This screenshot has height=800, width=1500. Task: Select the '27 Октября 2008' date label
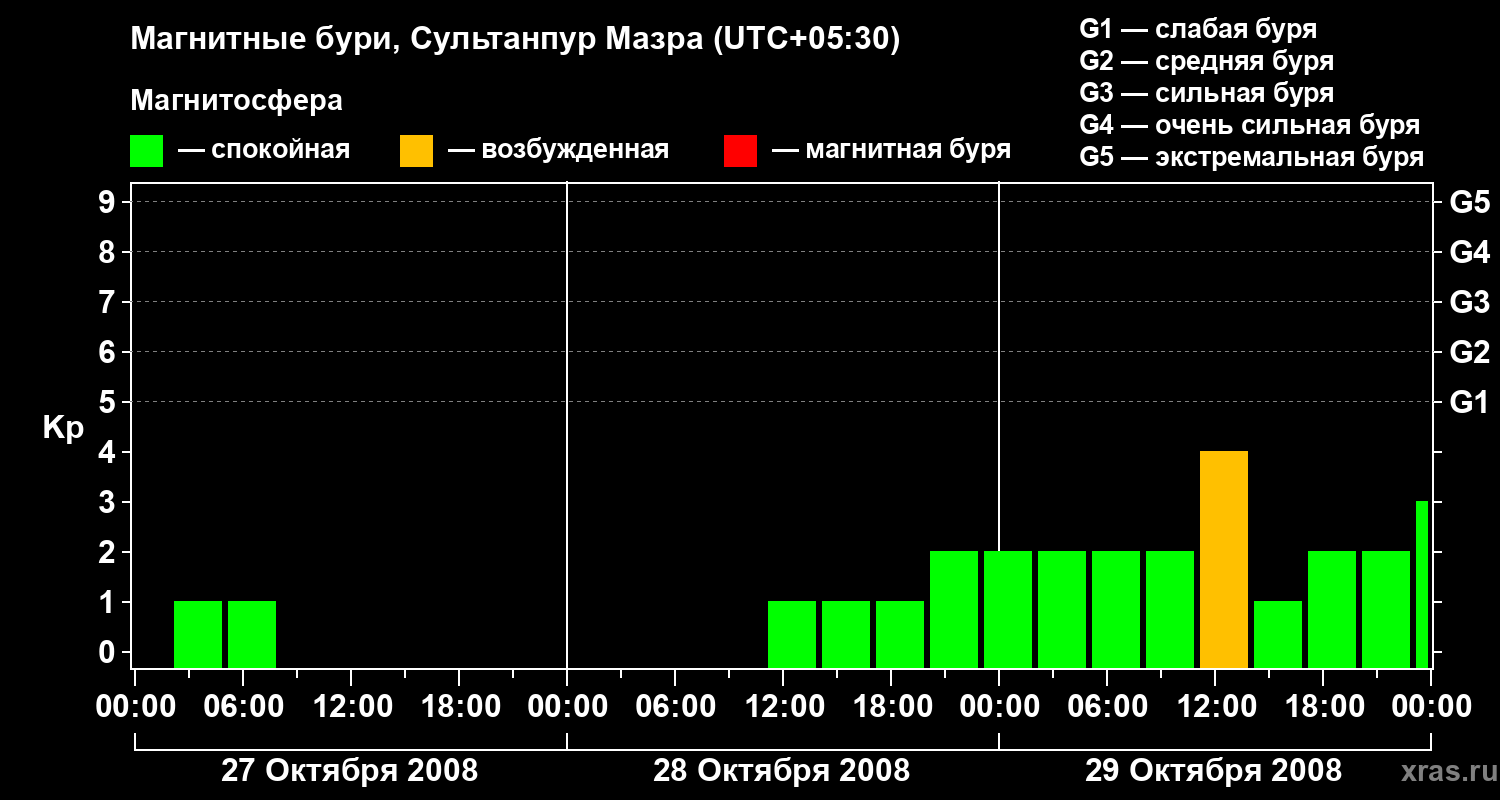(x=349, y=771)
